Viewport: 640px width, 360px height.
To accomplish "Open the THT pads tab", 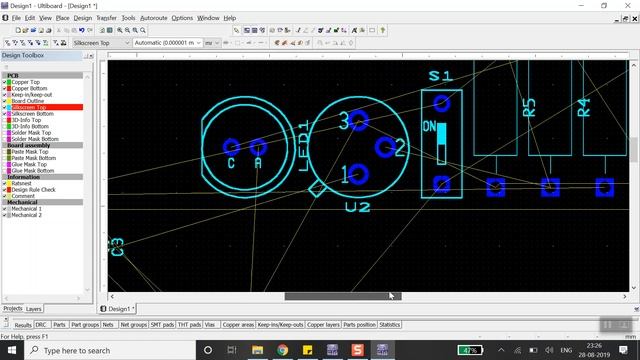I will point(189,325).
